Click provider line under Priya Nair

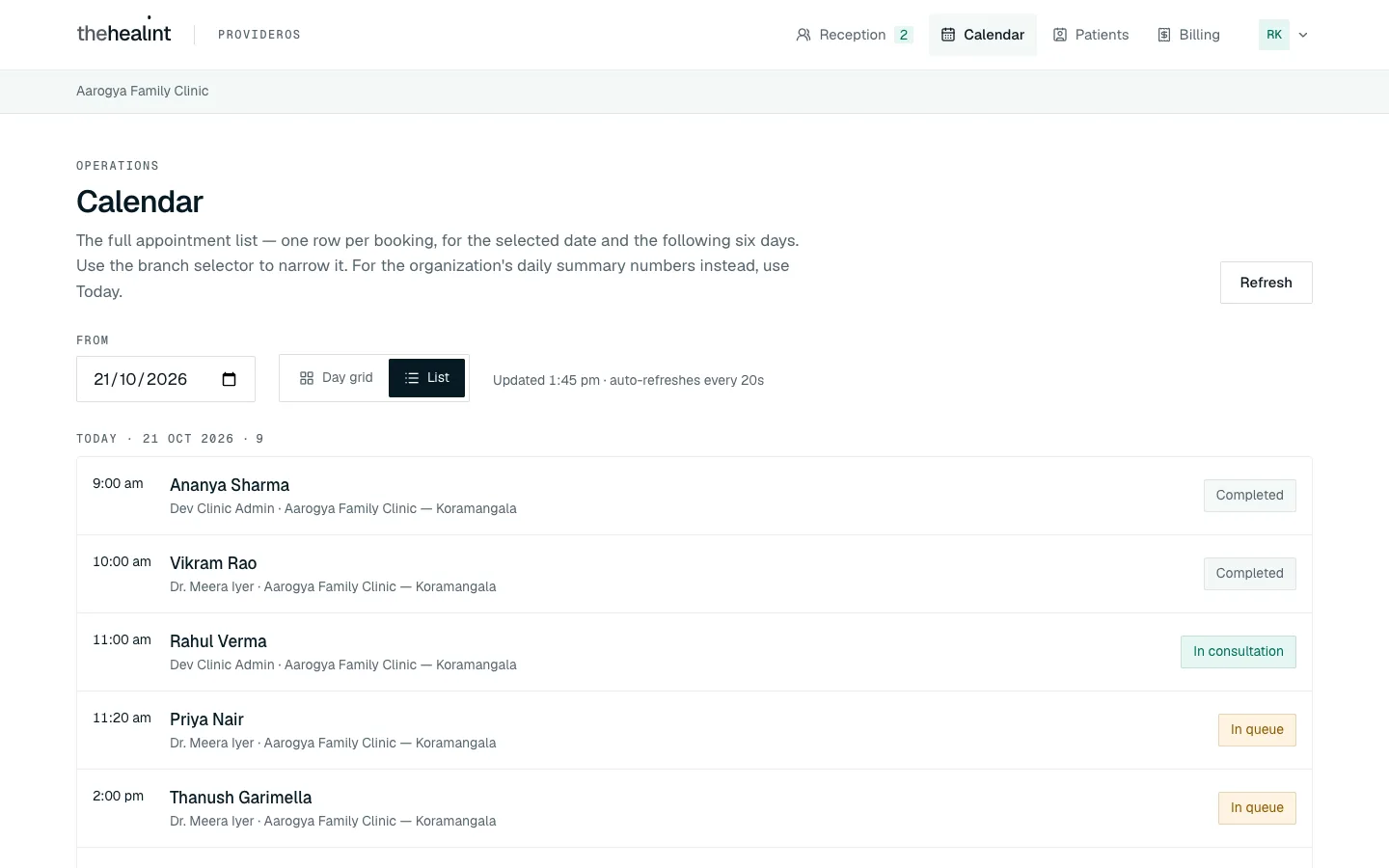[x=333, y=743]
